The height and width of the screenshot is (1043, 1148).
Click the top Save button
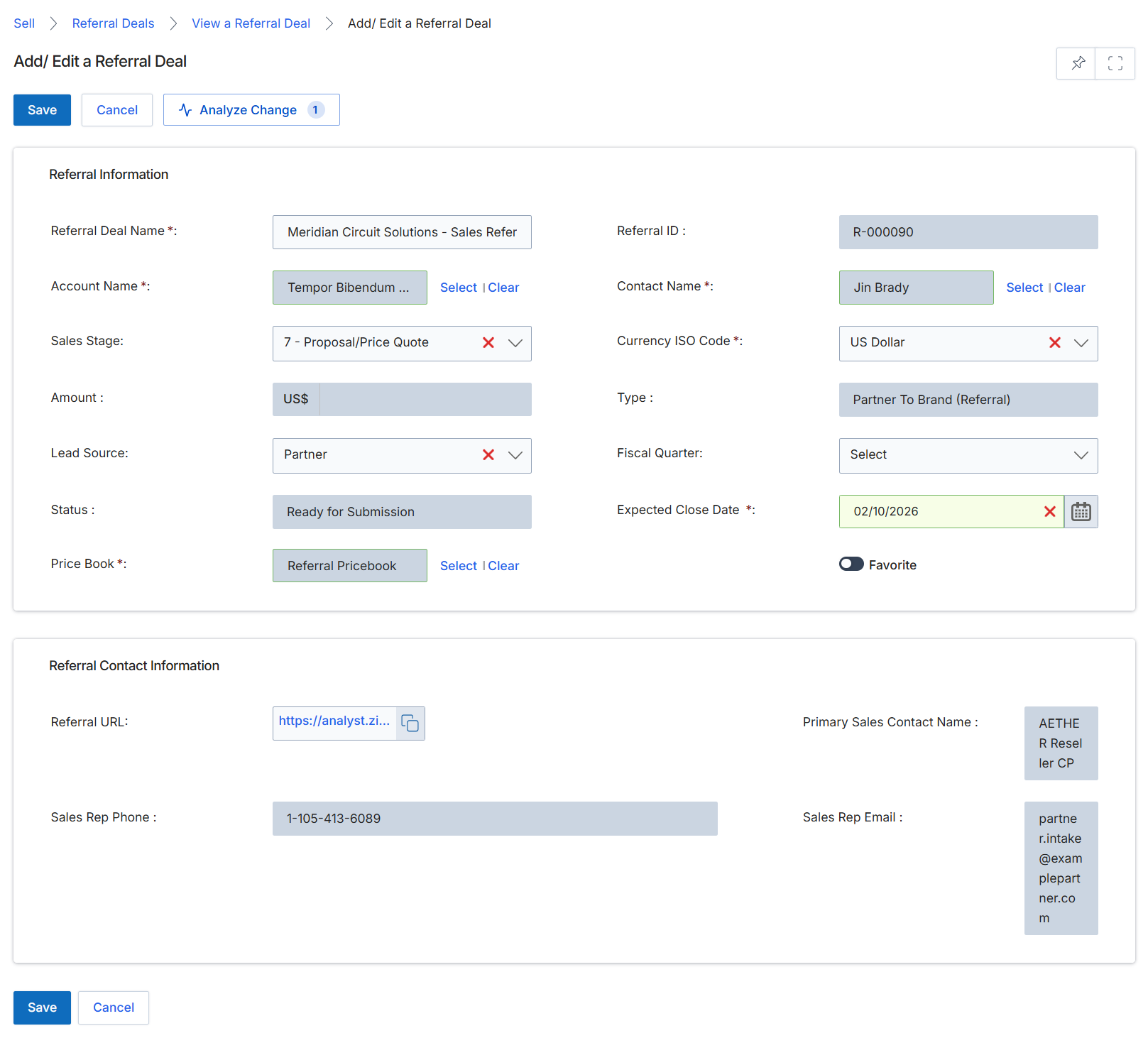point(42,110)
